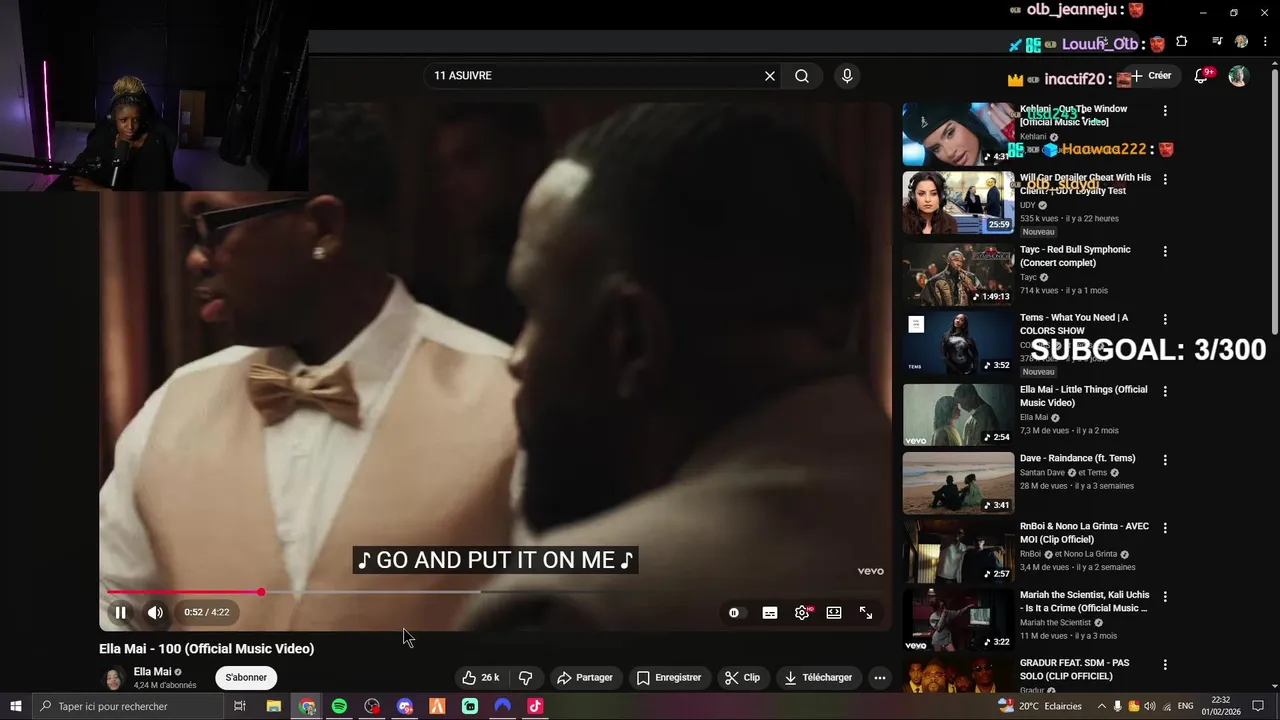Open Task View from the taskbar
This screenshot has width=1280, height=720.
(240, 706)
